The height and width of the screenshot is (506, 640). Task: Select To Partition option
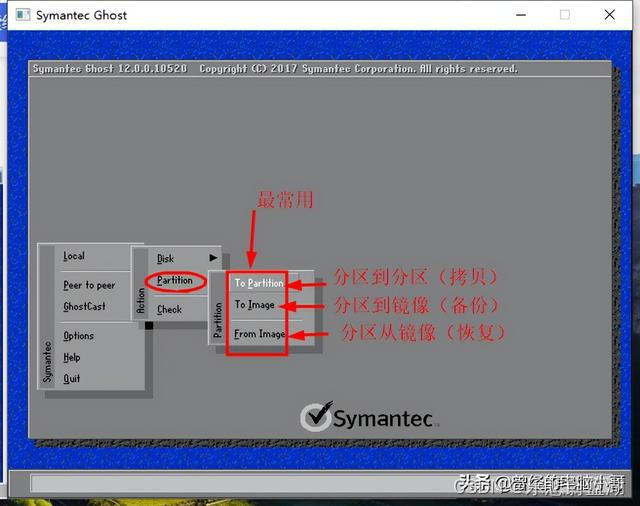259,283
